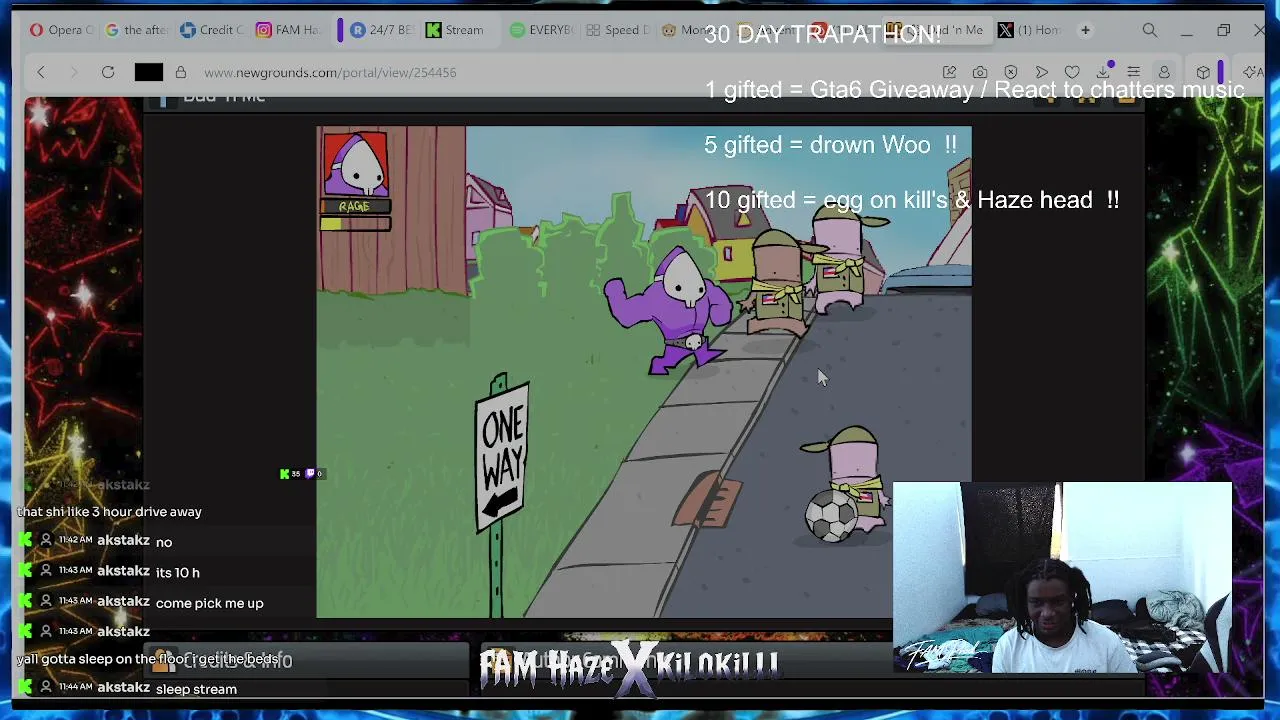Click chat message 'its 10 h'
1280x720 pixels.
click(178, 572)
